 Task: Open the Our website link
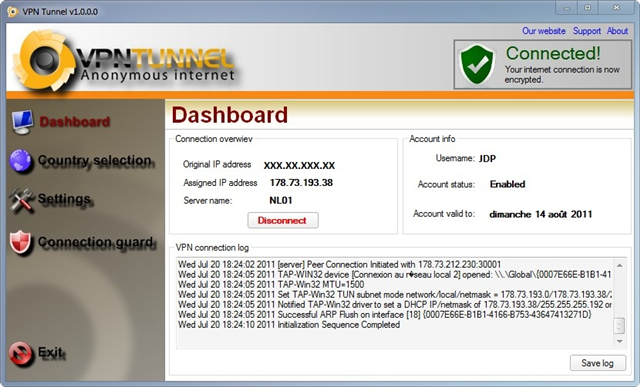click(544, 31)
